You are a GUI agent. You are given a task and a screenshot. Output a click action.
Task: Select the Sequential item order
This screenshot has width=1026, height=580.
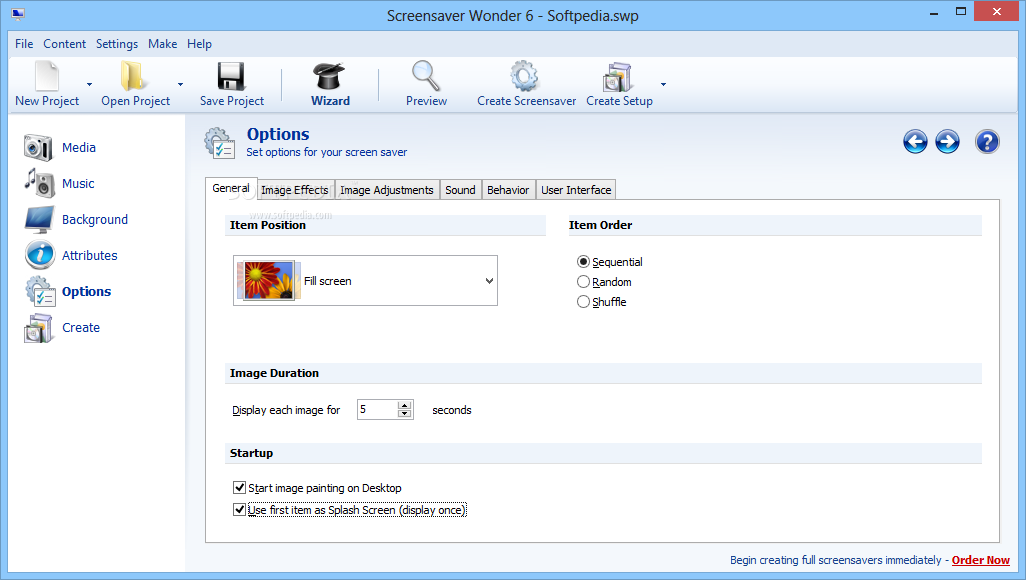[x=583, y=262]
